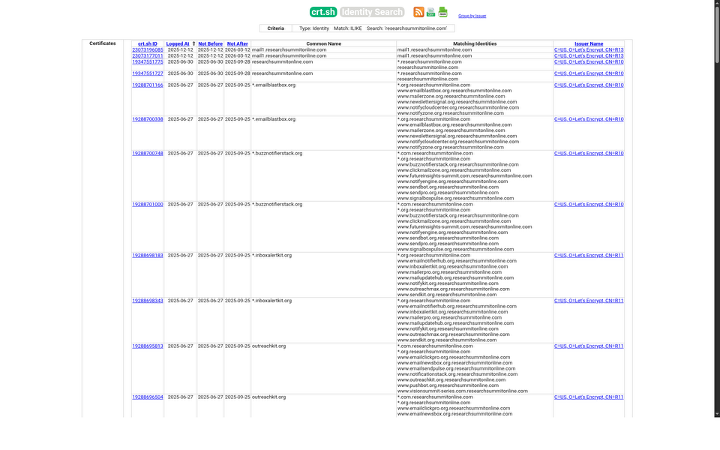This screenshot has width=720, height=450.
Task: Open the orange RSS feed icon
Action: pyautogui.click(x=418, y=12)
